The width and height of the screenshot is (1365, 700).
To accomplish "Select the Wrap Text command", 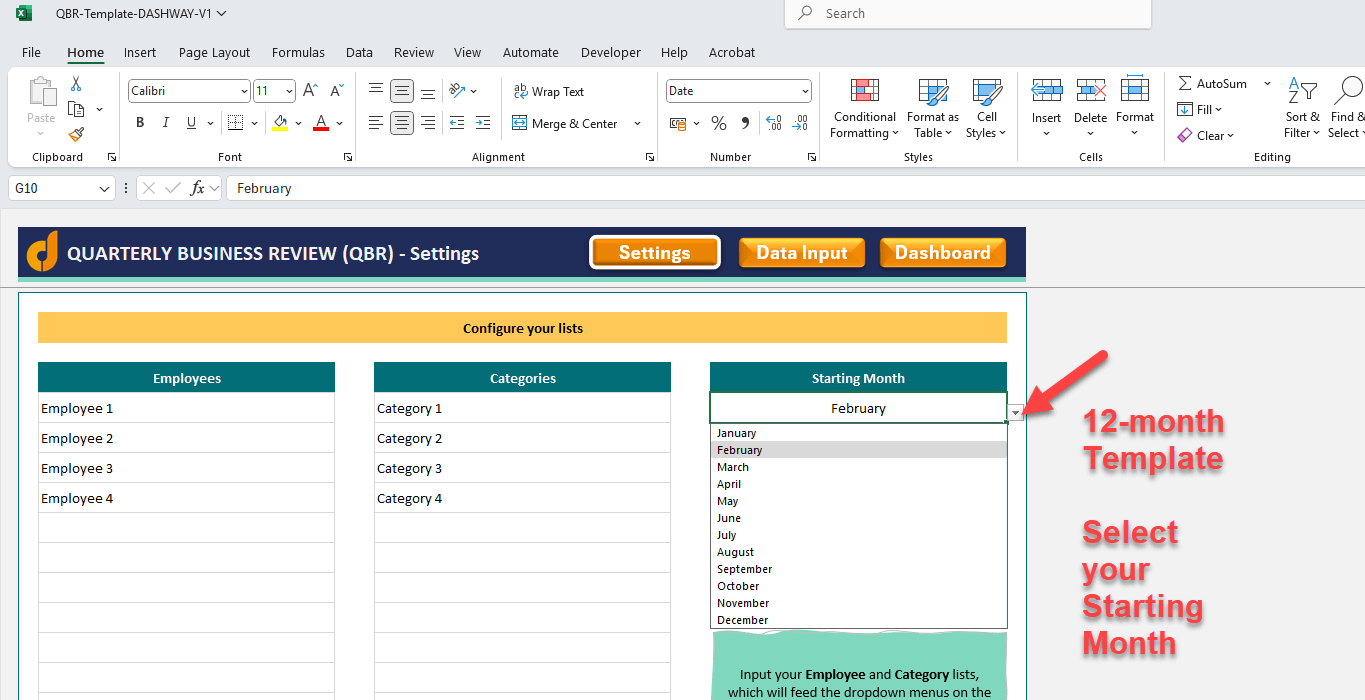I will pos(549,91).
